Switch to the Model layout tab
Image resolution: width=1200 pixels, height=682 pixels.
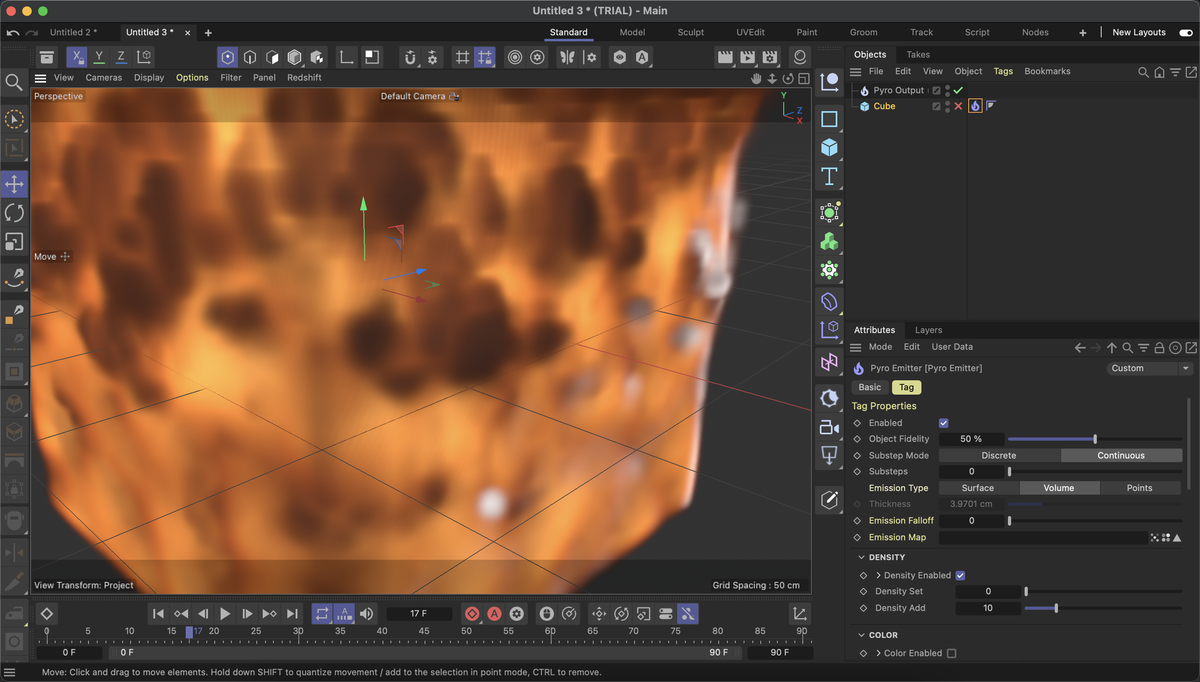[632, 32]
